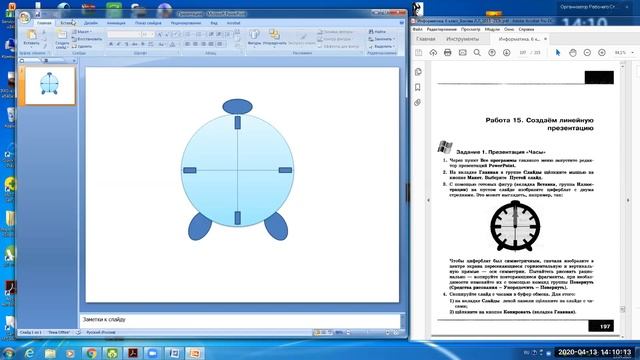
Task: Open the File Explorer folder icon on taskbar
Action: click(50, 353)
